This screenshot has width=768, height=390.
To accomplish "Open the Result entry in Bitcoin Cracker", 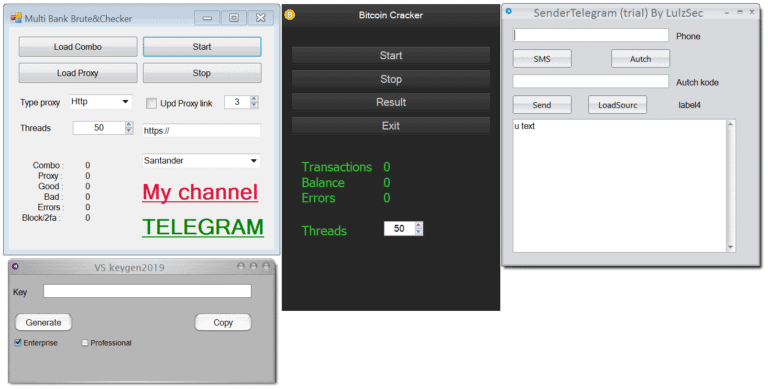I will click(391, 102).
